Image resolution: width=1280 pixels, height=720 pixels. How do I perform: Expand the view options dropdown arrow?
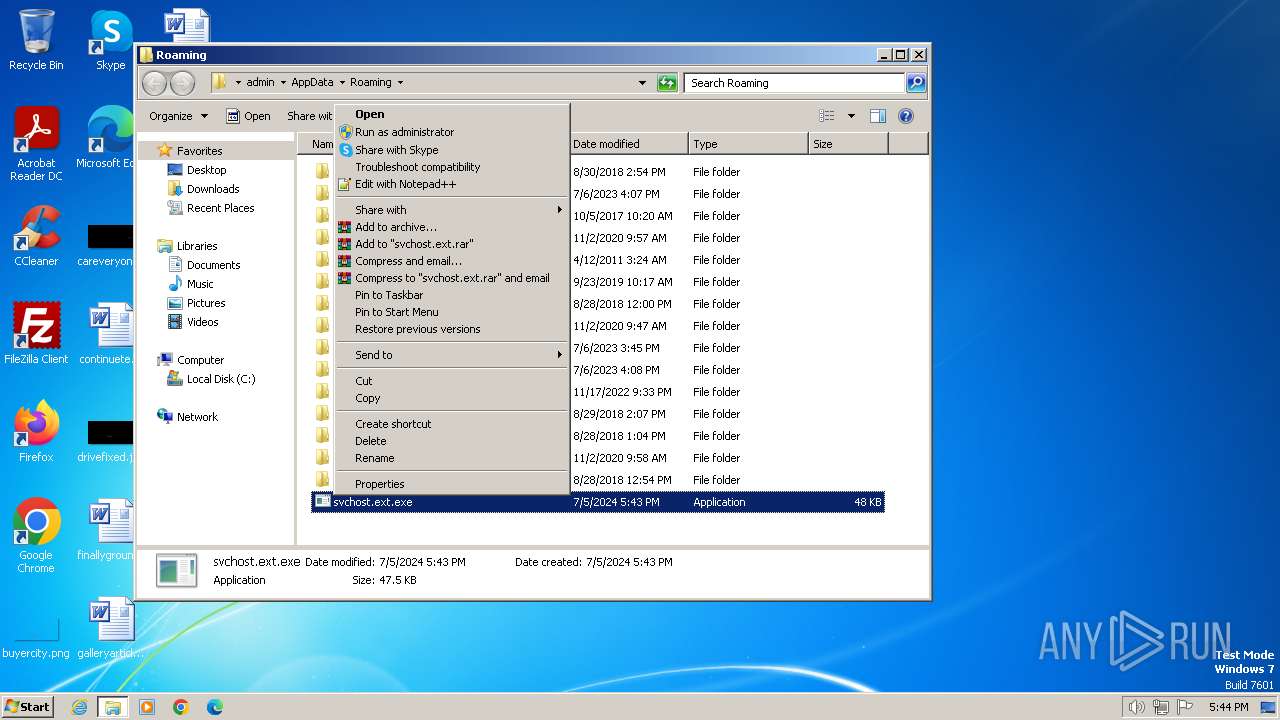tap(851, 116)
